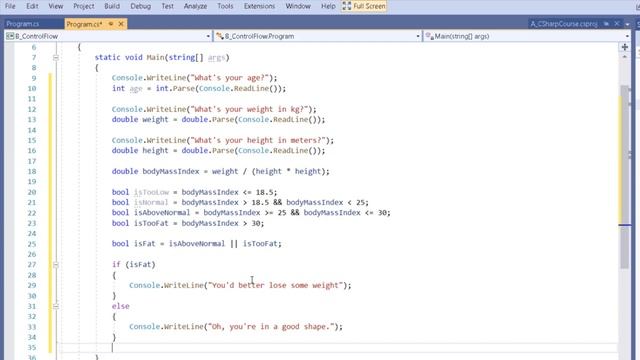Image resolution: width=640 pixels, height=360 pixels.
Task: Open the Extensions menu
Action: pos(259,6)
